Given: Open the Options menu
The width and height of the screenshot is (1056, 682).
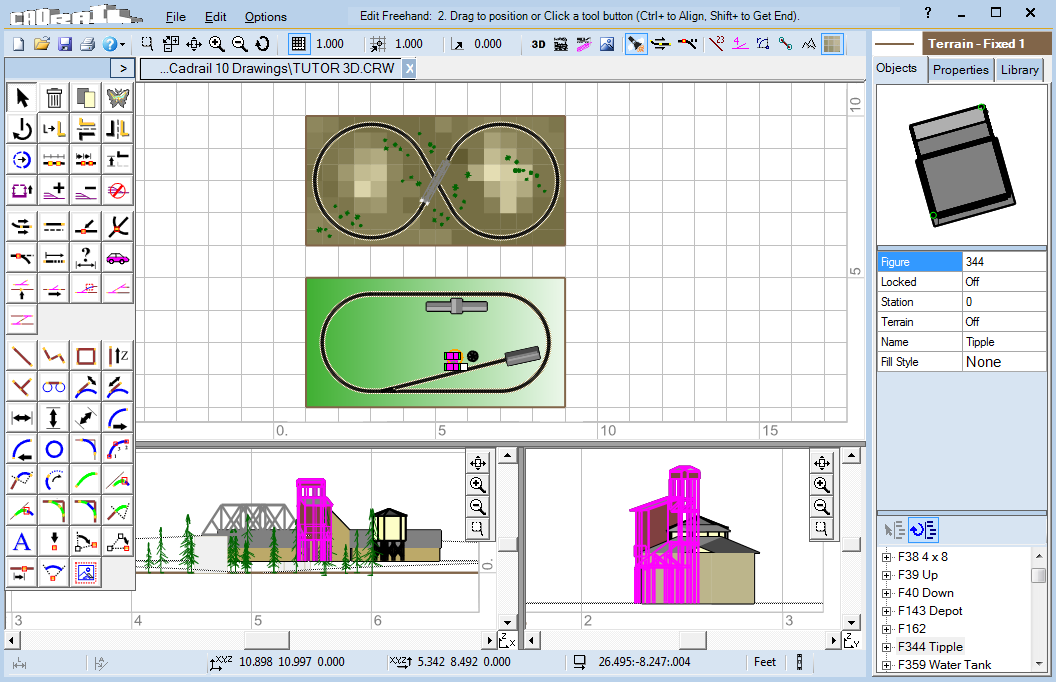Looking at the screenshot, I should coord(265,17).
